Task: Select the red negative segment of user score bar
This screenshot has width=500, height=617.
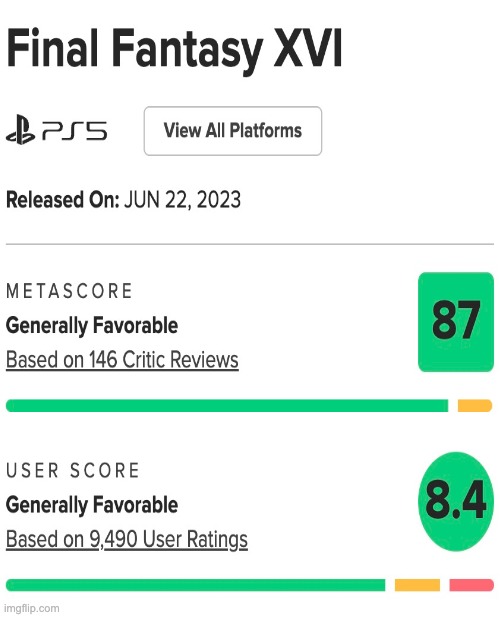Action: [471, 585]
